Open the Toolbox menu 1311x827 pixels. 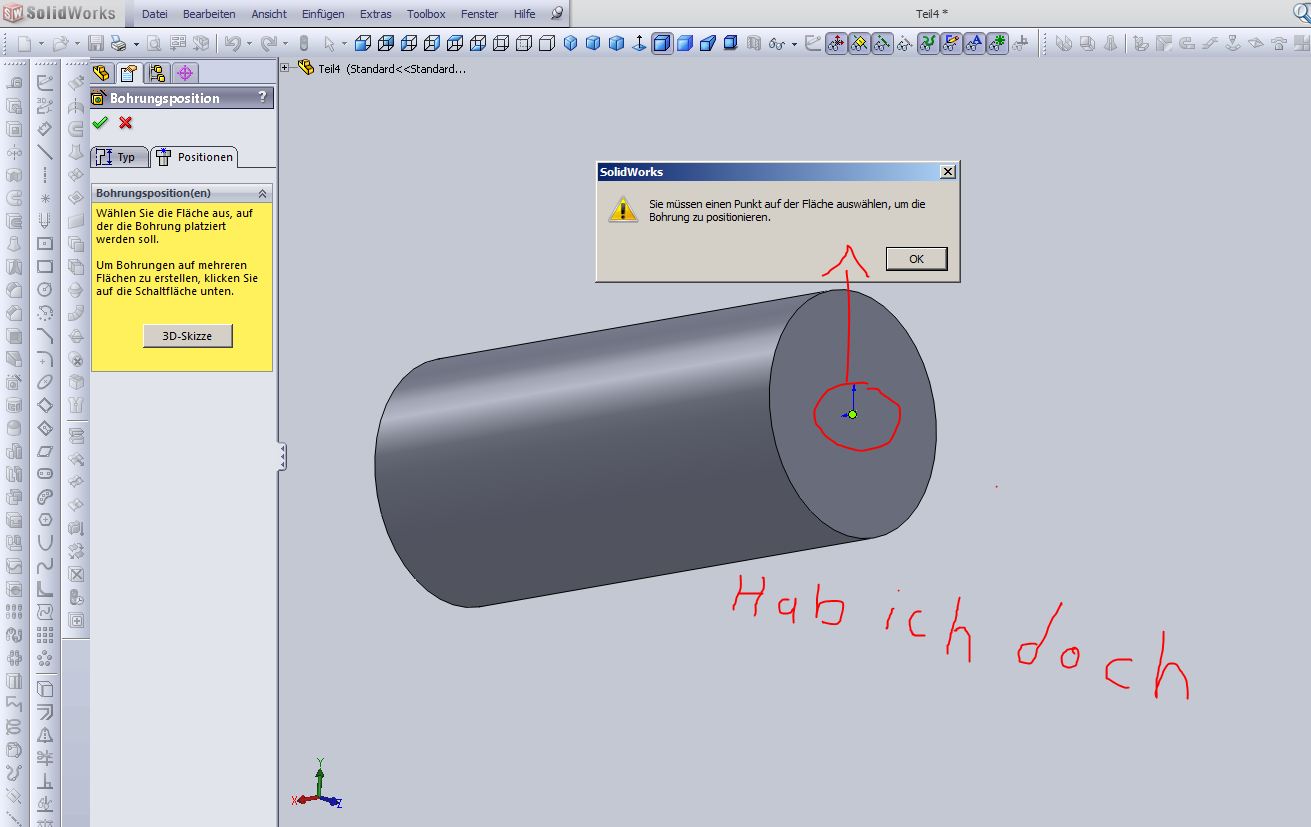(x=426, y=14)
